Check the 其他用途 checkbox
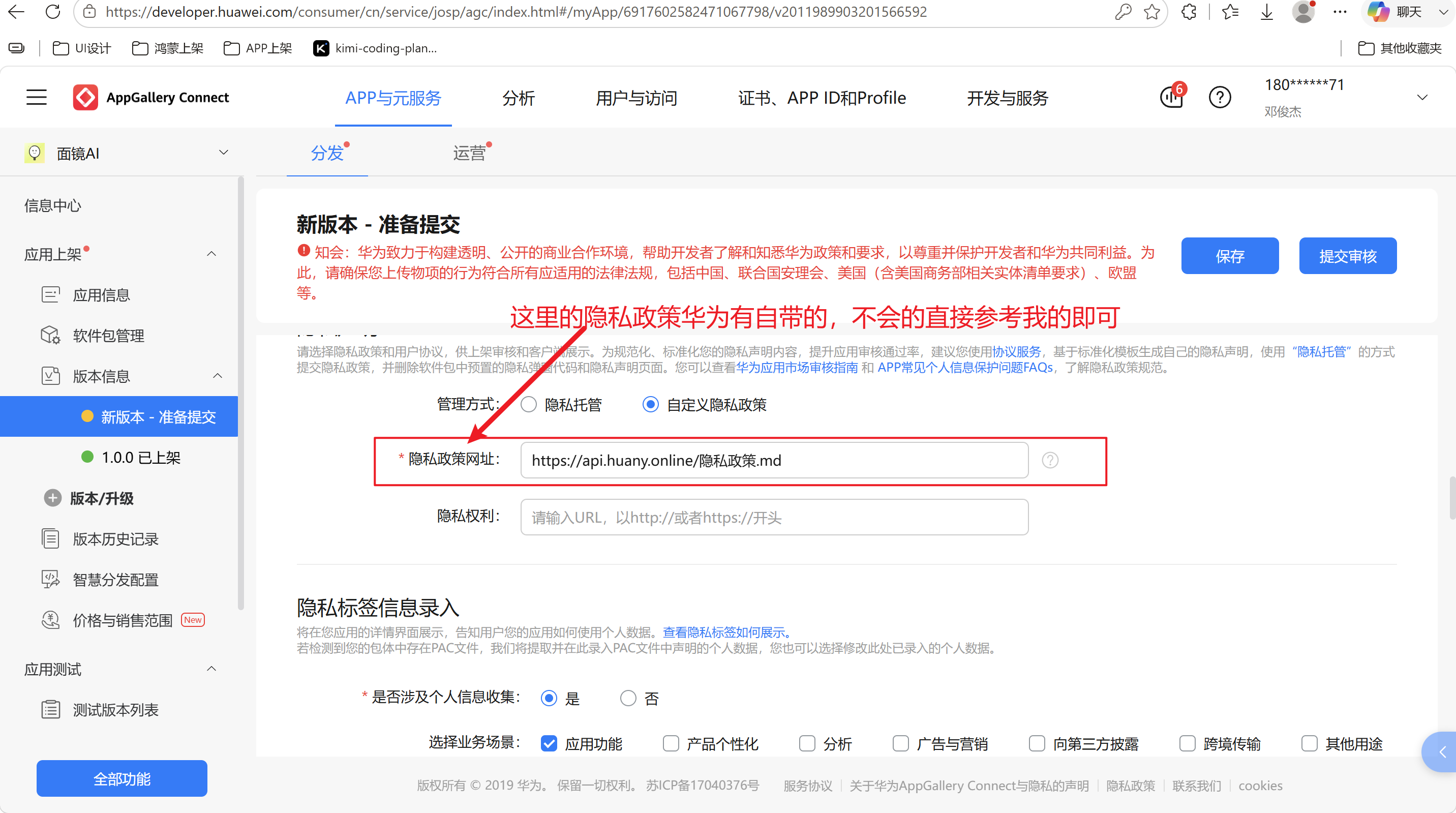The image size is (1456, 813). pyautogui.click(x=1310, y=743)
